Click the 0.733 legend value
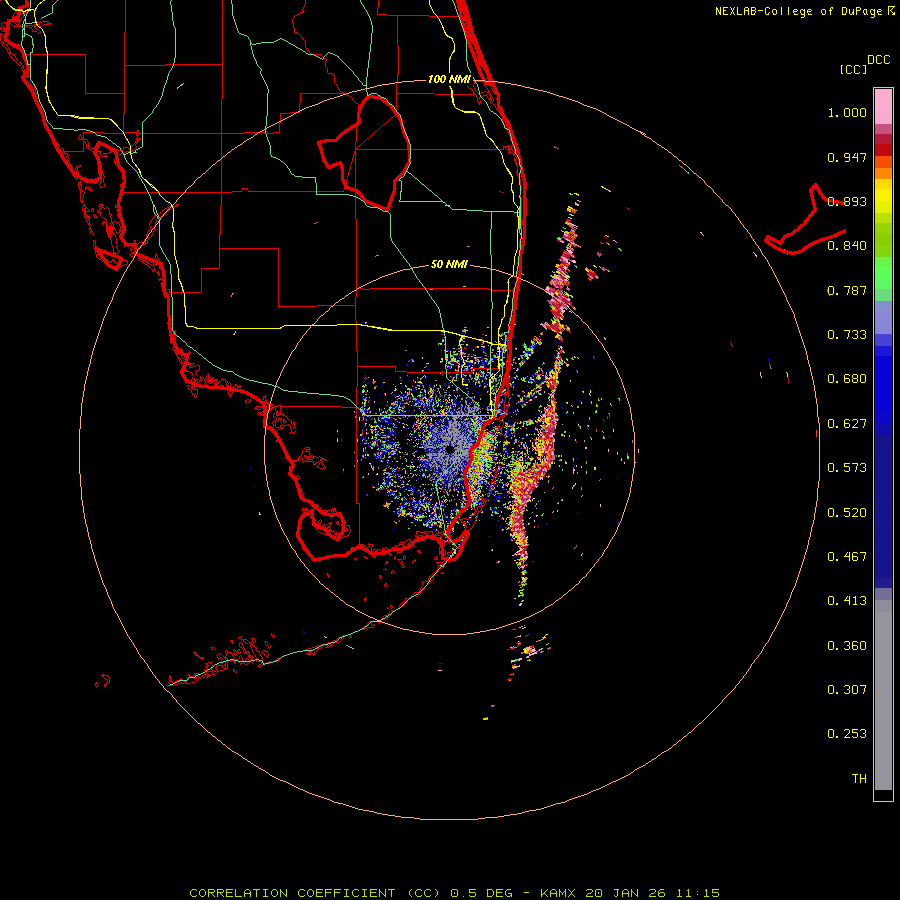 pos(847,335)
